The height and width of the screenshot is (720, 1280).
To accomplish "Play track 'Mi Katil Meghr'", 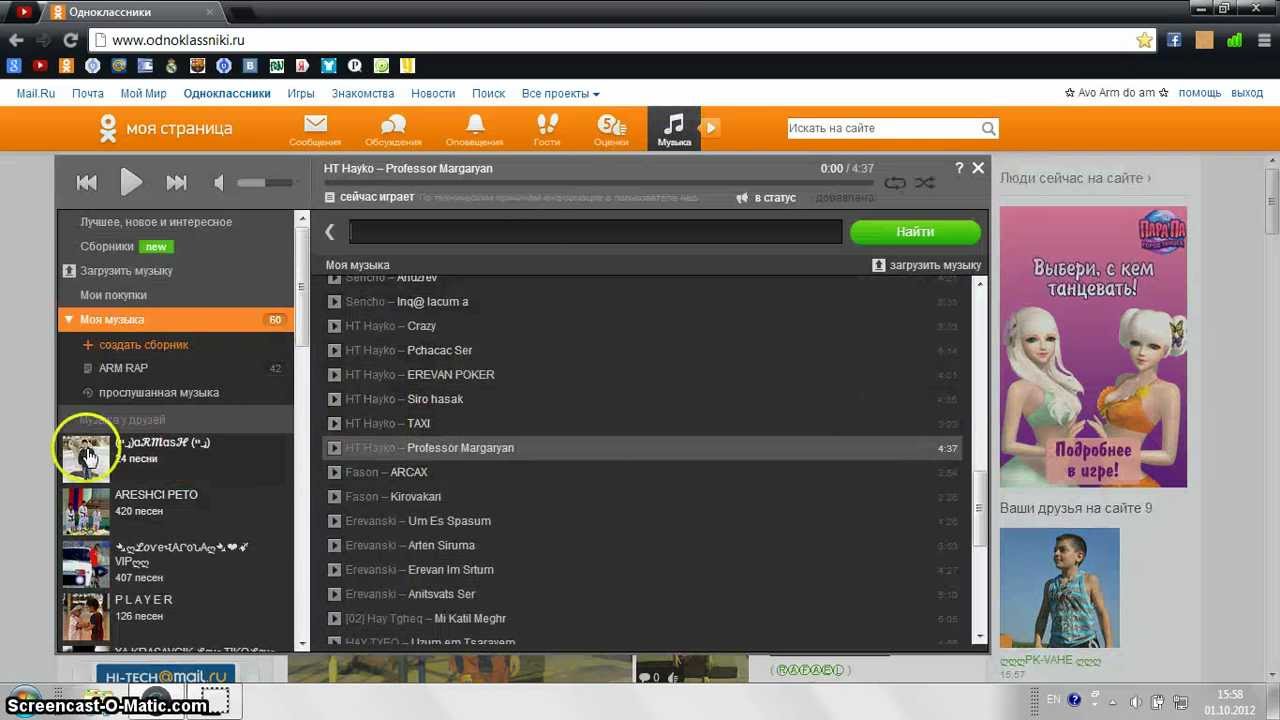I will tap(334, 619).
